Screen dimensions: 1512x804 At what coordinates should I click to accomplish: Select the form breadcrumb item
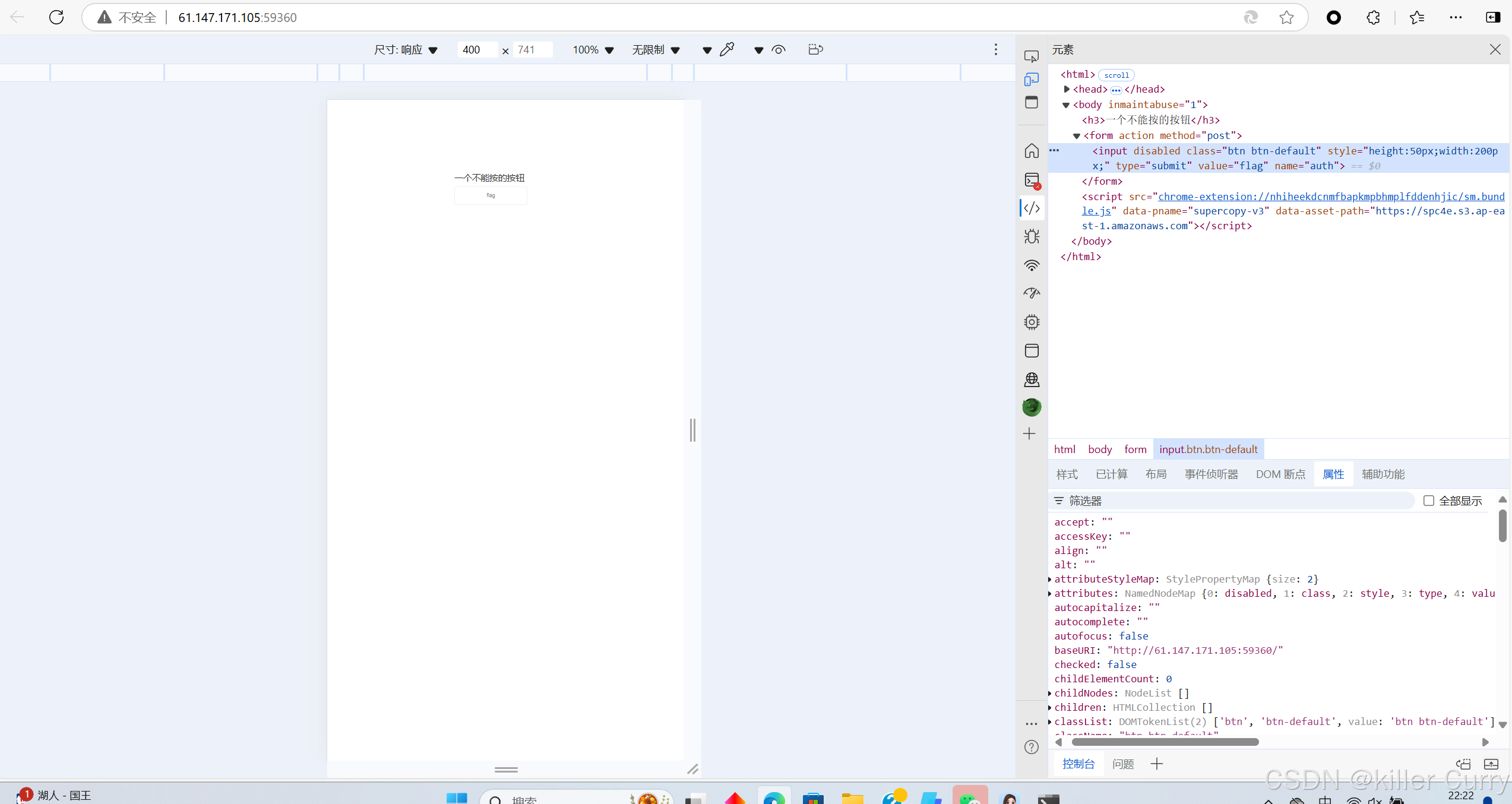click(1135, 450)
